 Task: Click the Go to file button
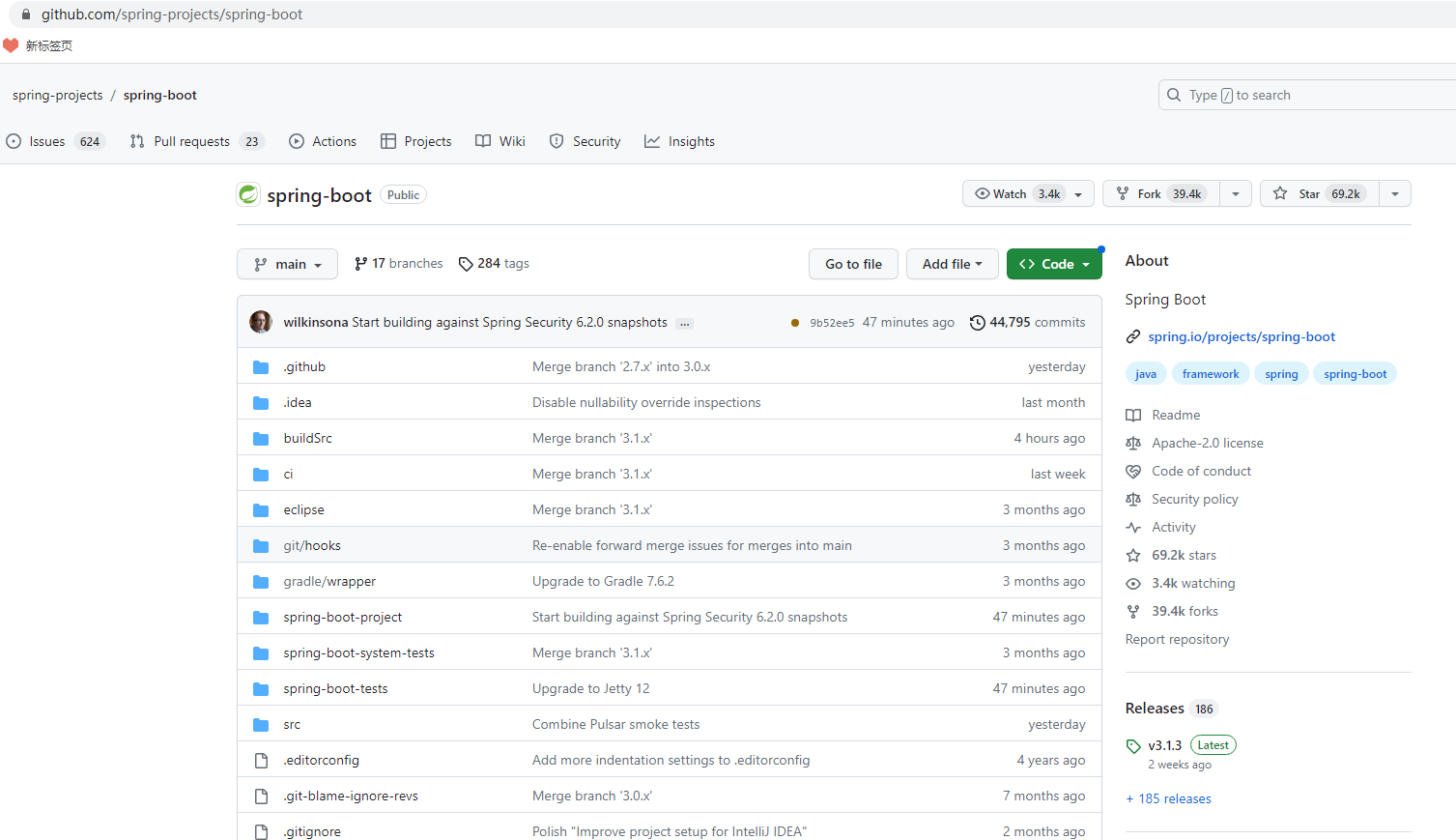pyautogui.click(x=853, y=264)
